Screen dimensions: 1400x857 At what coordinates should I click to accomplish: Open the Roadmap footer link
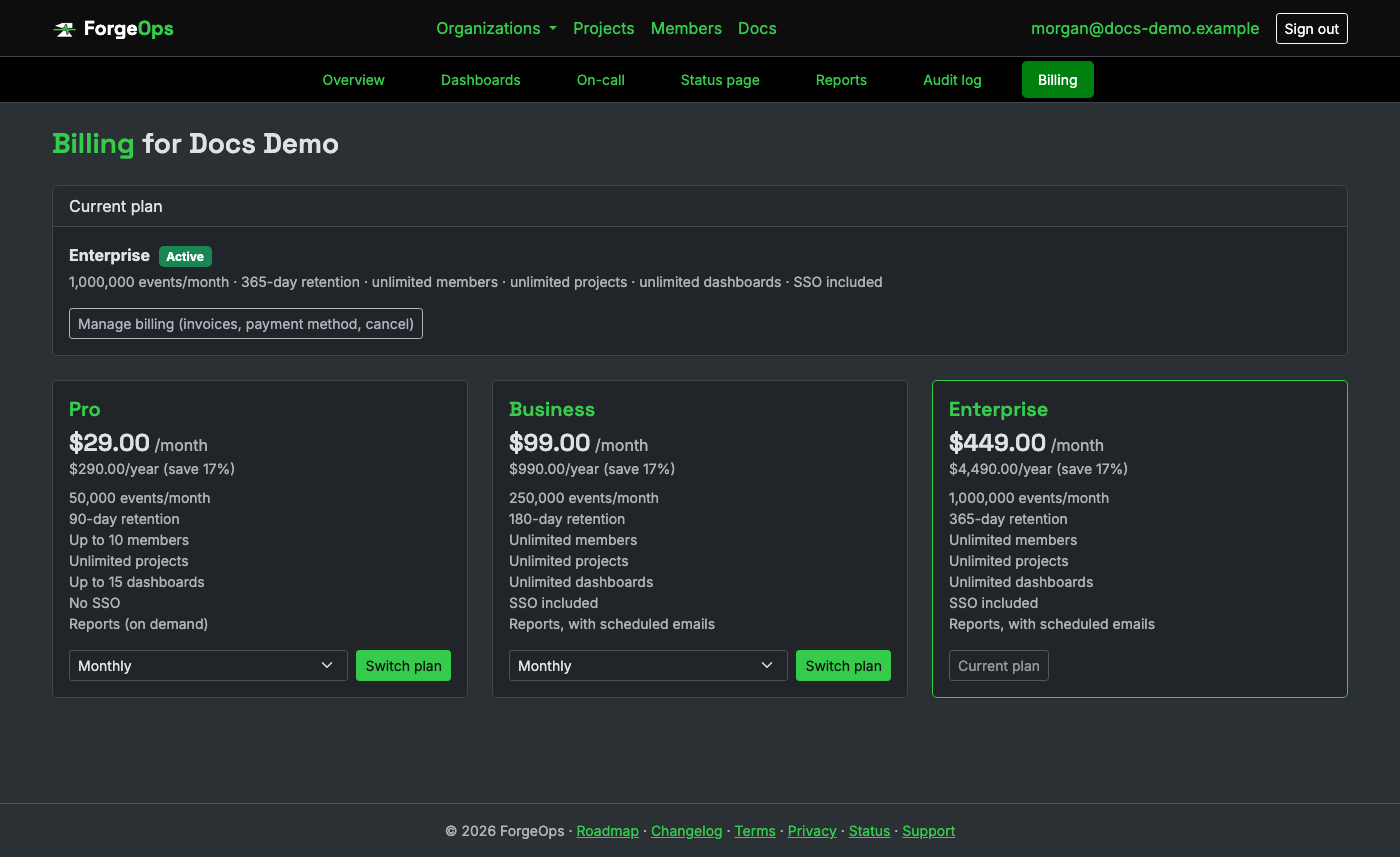click(x=607, y=831)
